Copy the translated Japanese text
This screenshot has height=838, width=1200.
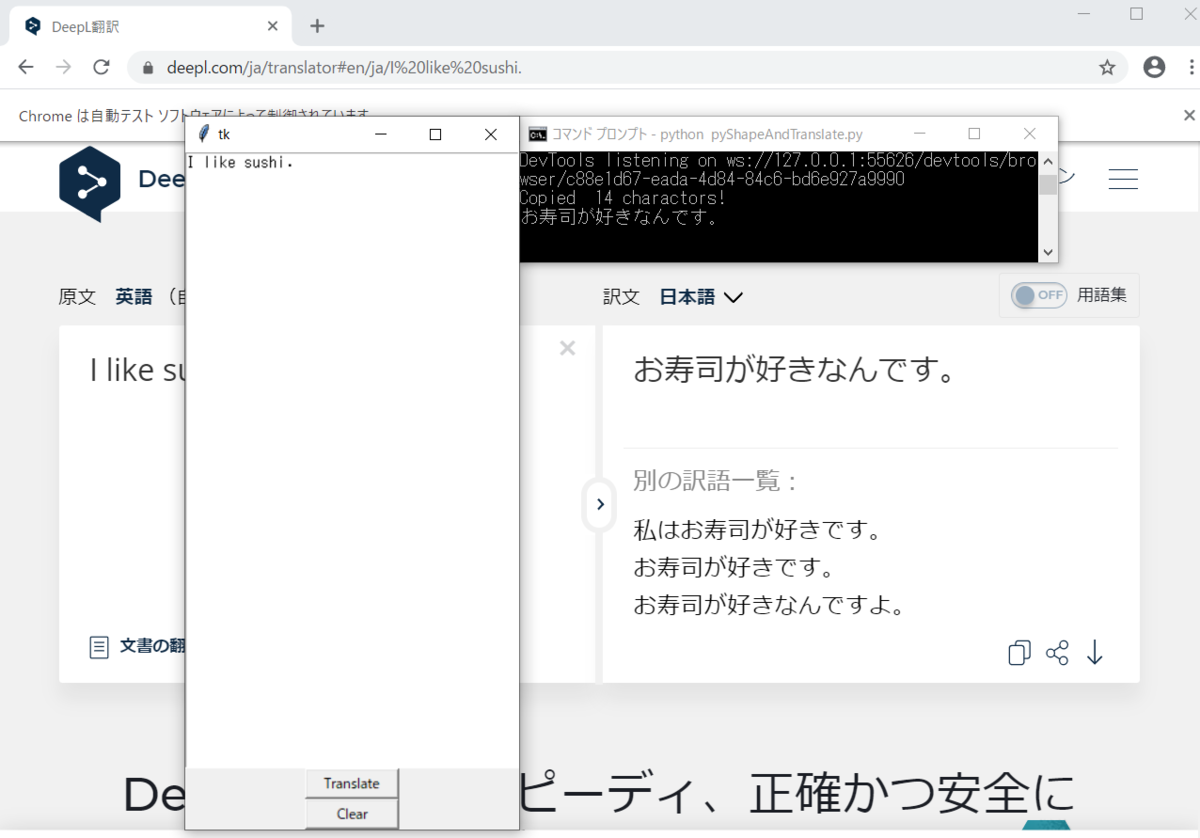click(1018, 652)
